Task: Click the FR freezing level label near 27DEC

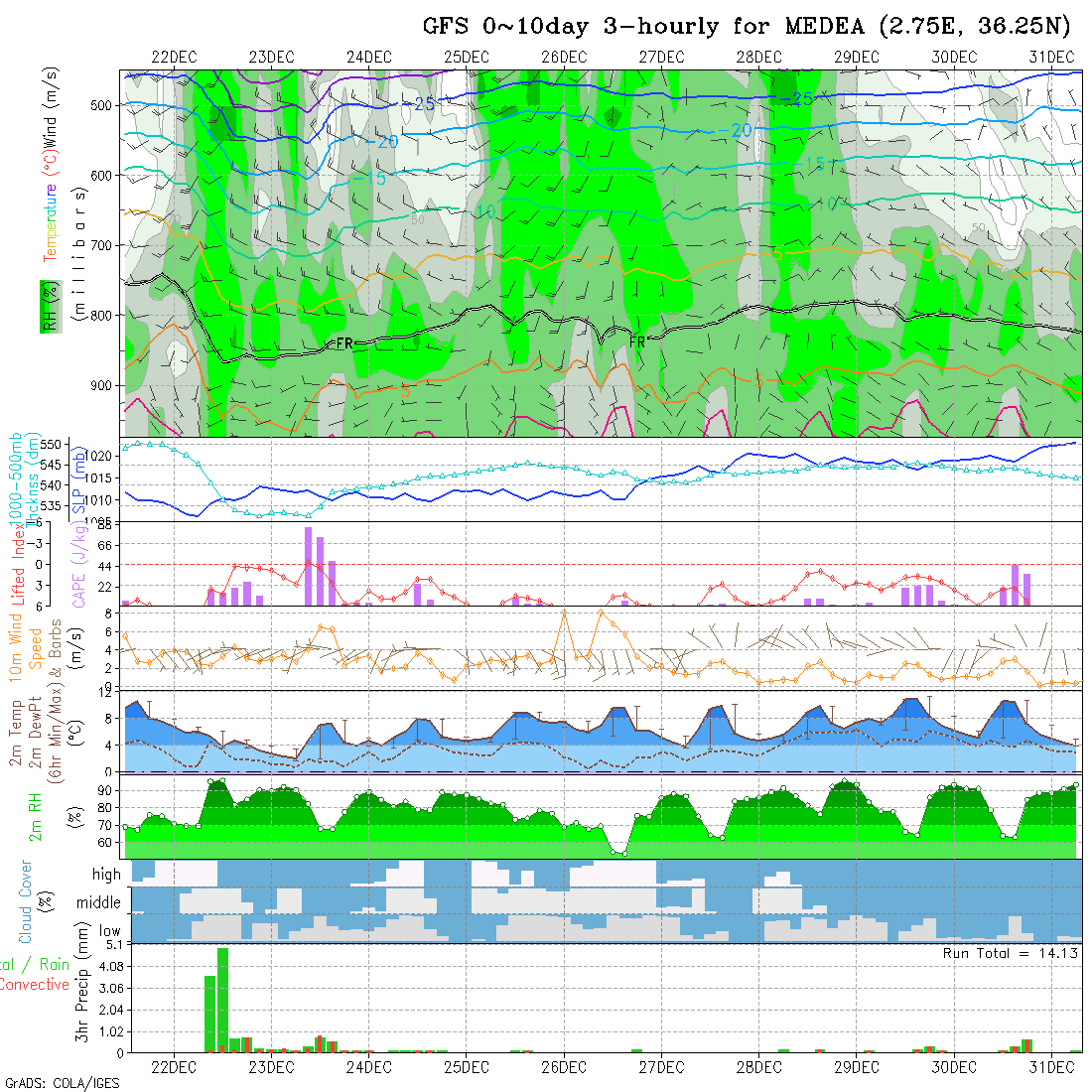Action: [638, 341]
